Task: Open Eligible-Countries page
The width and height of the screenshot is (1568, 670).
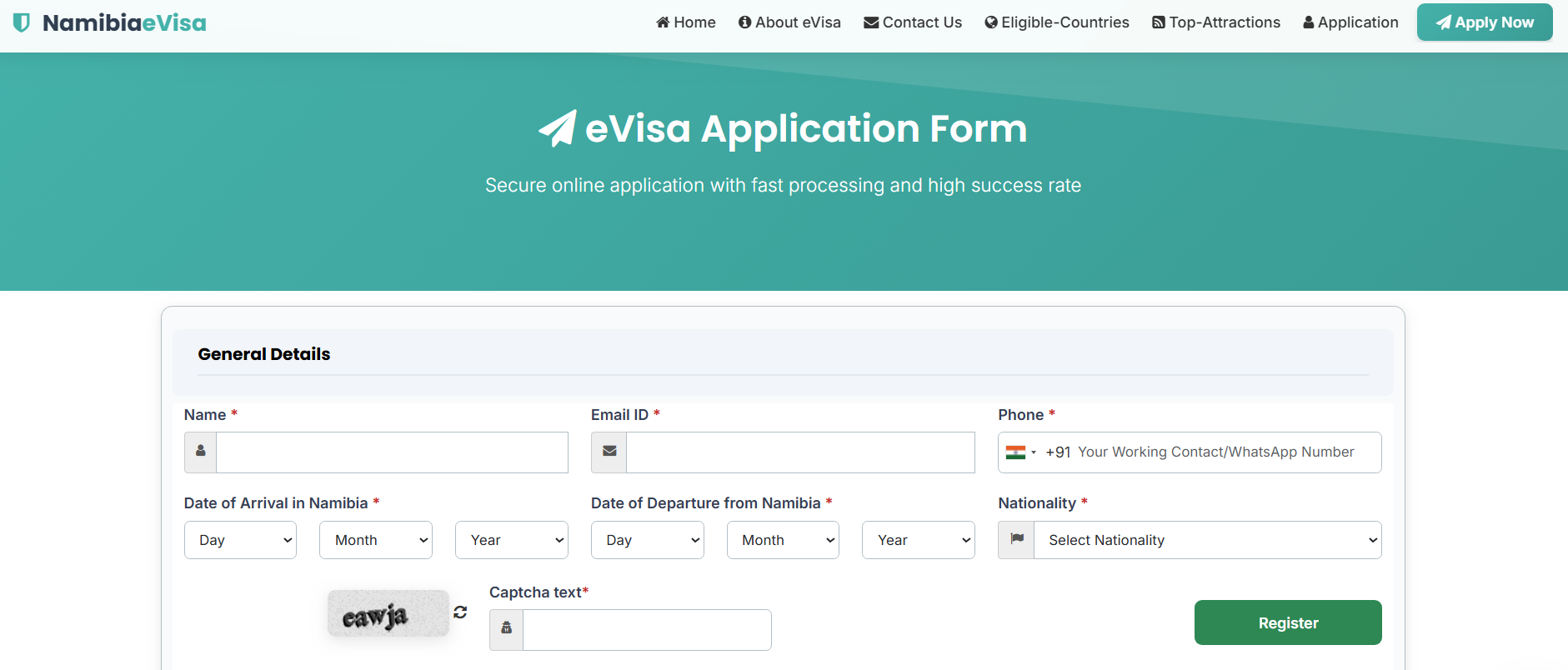Action: (1057, 22)
